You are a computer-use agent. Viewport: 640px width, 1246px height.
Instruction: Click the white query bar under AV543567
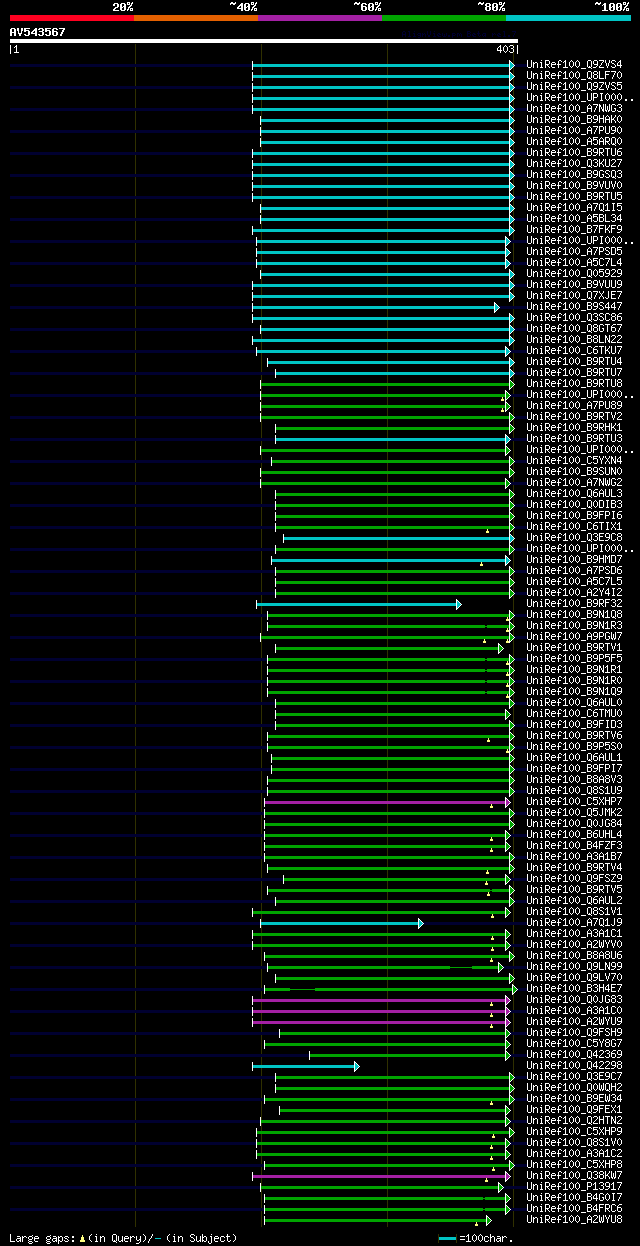[x=263, y=41]
